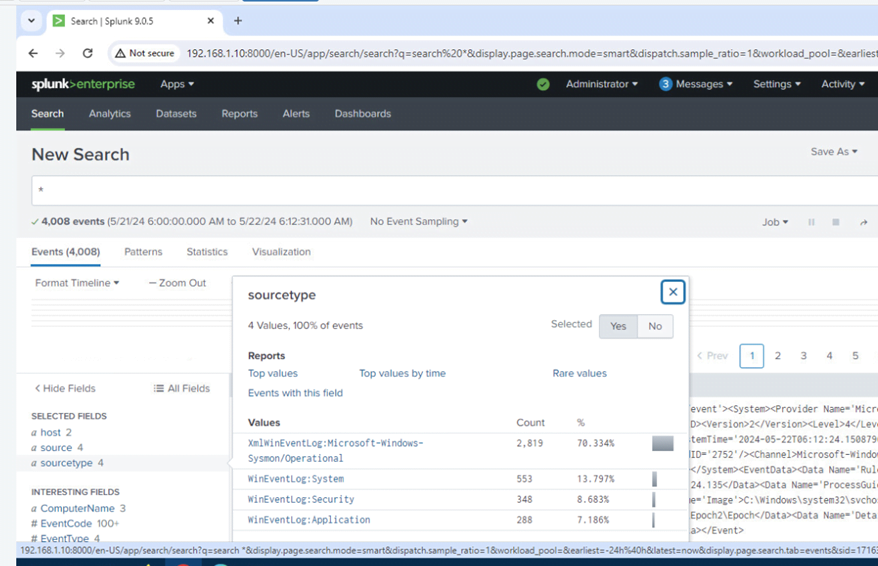This screenshot has width=878, height=566.
Task: Select the EventCode field
Action: 66,523
